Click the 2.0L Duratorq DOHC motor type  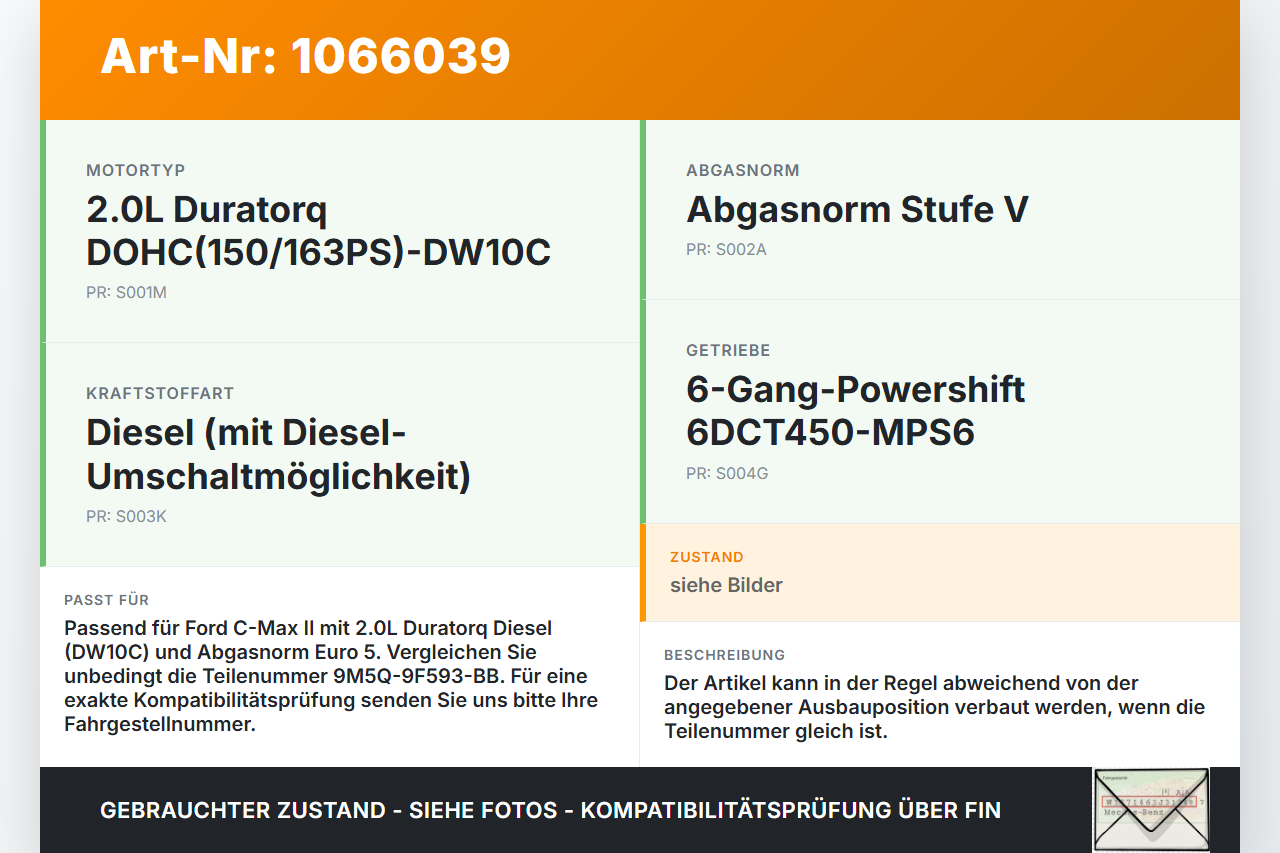click(x=318, y=231)
